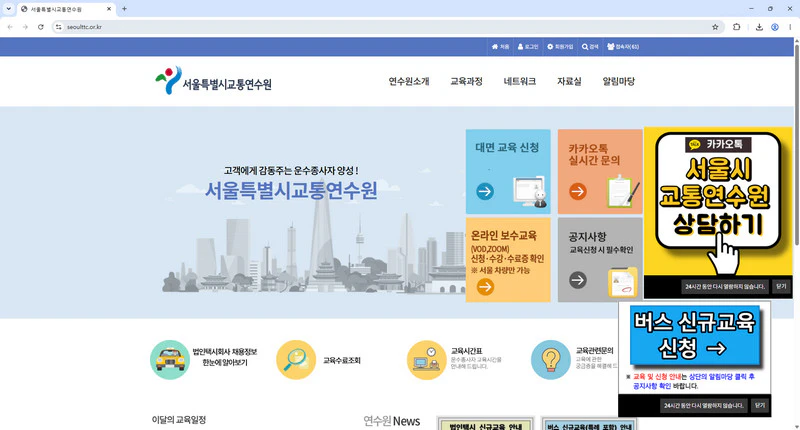Click the 온라인 보수교육 arrow icon

click(485, 287)
